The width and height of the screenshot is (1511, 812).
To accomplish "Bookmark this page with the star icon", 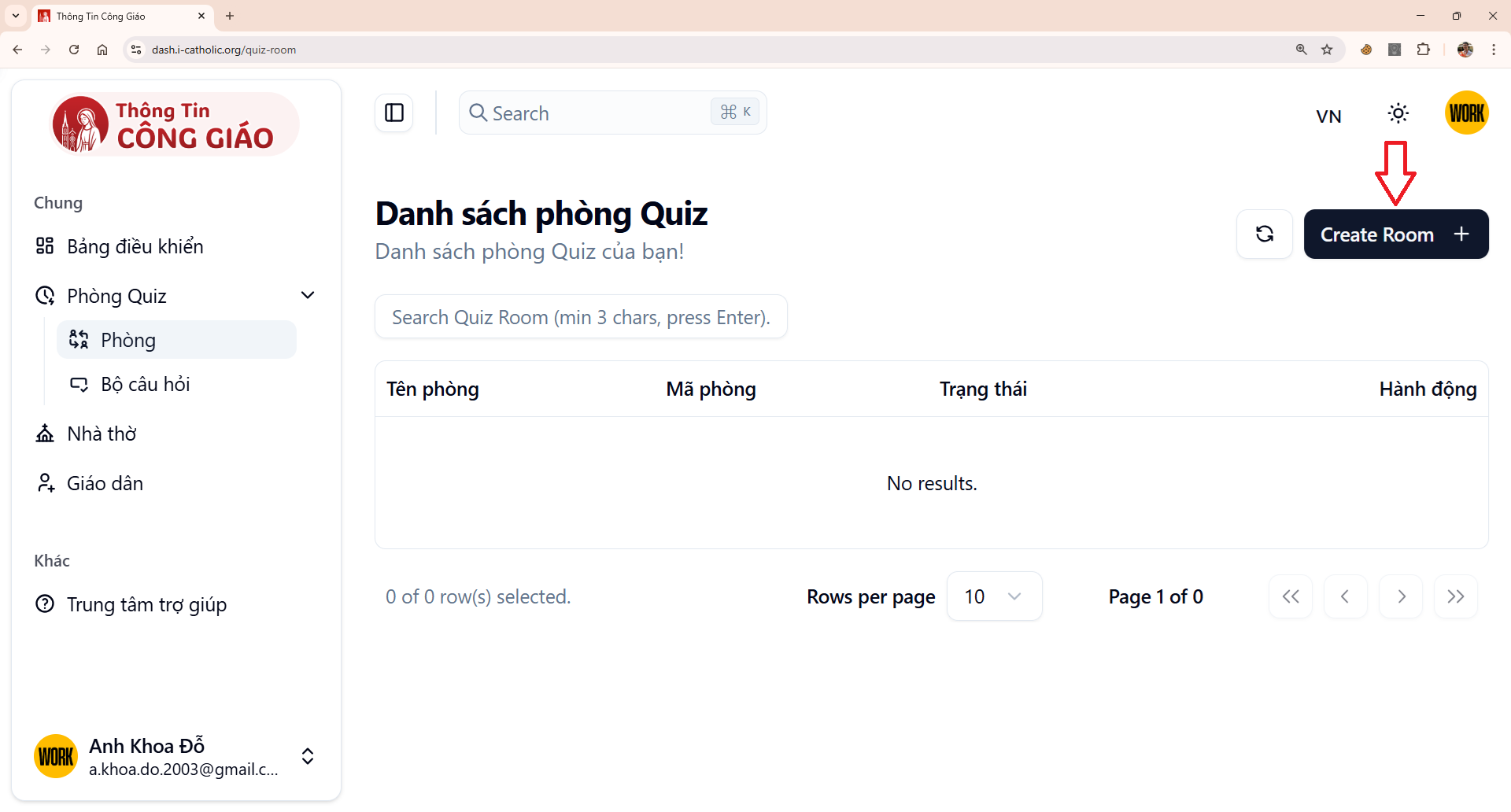I will [1327, 50].
